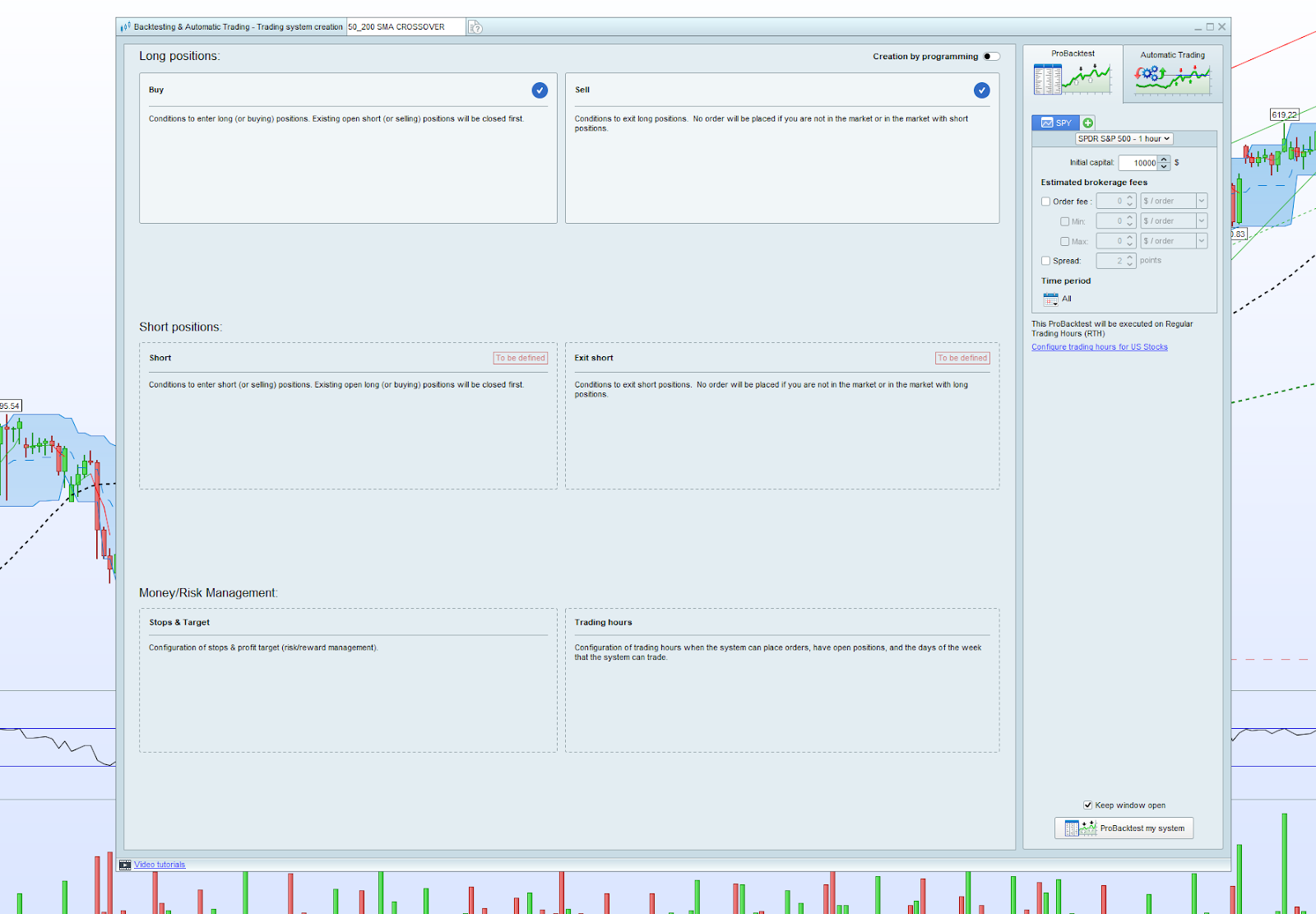Tick the Max fee checkbox
The height and width of the screenshot is (914, 1316).
pyautogui.click(x=1065, y=241)
